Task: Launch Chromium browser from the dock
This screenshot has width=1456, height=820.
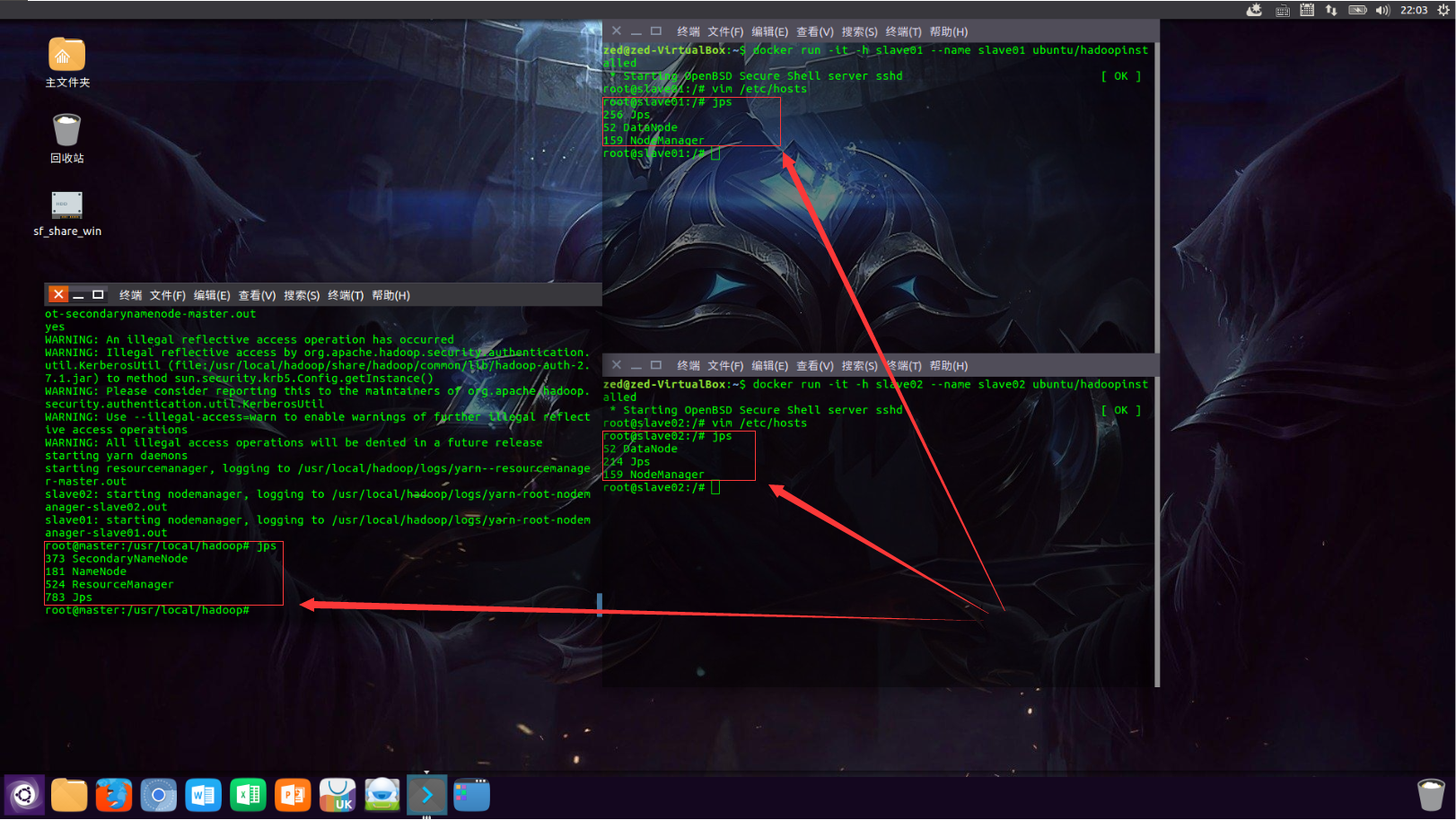Action: [159, 795]
